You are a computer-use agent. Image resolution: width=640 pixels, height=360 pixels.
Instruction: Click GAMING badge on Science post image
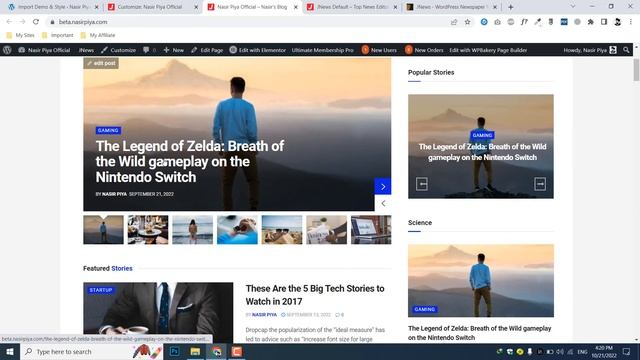pyautogui.click(x=424, y=309)
